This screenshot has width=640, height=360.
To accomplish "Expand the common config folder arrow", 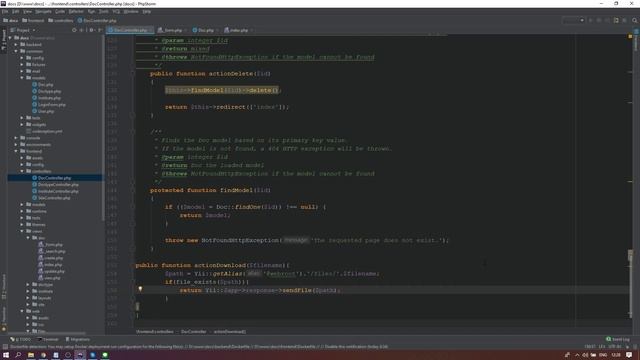I will click(x=22, y=58).
